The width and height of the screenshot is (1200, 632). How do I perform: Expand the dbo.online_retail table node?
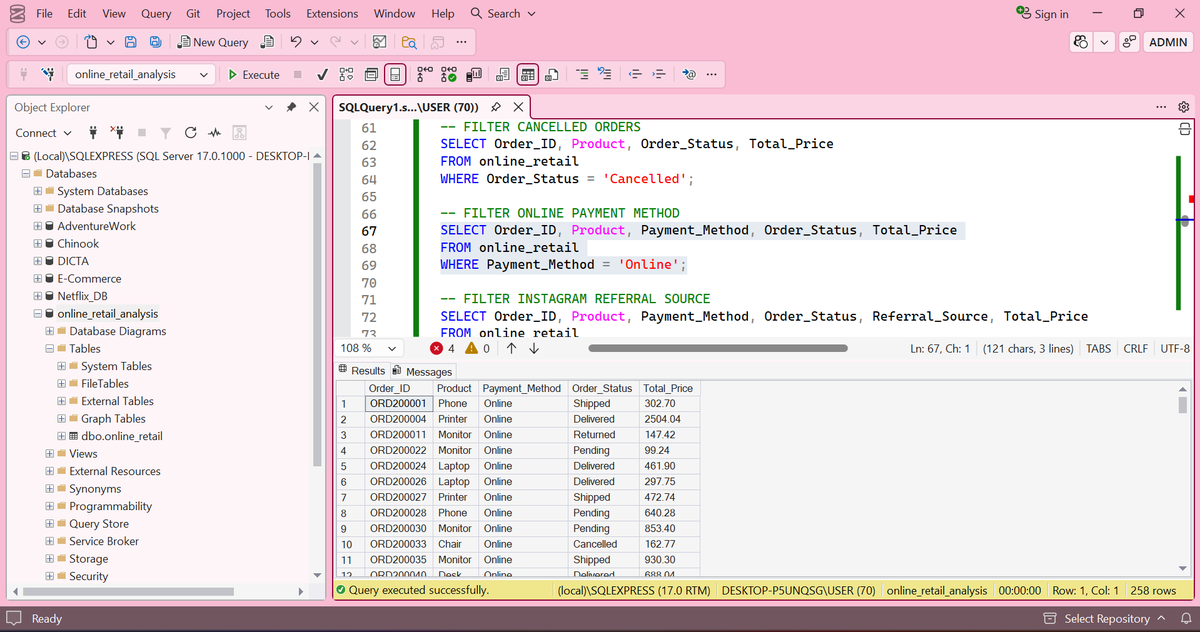(x=61, y=436)
